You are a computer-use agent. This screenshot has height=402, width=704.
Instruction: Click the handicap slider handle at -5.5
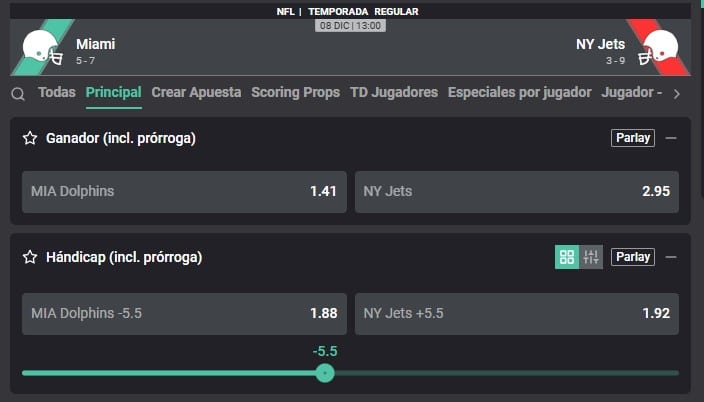[x=324, y=373]
